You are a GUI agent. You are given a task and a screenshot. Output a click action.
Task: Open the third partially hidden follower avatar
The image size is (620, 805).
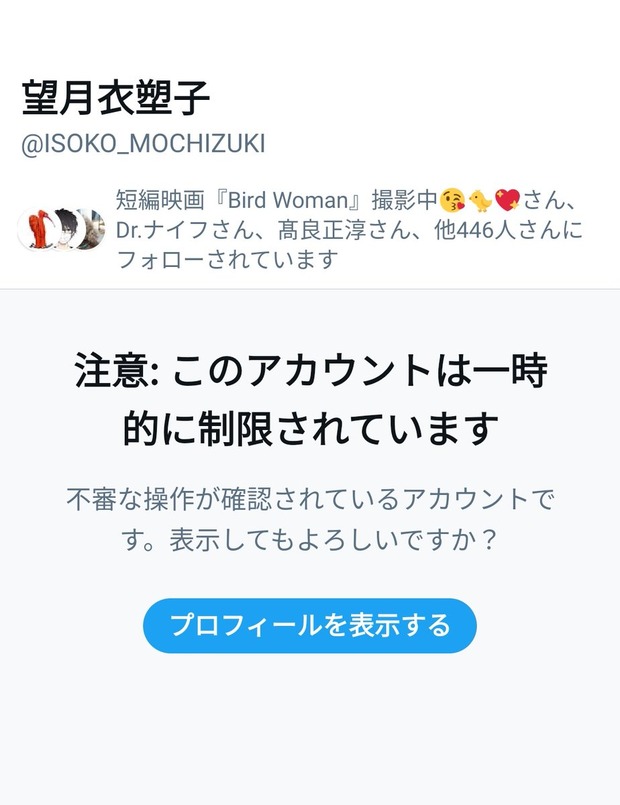click(93, 229)
